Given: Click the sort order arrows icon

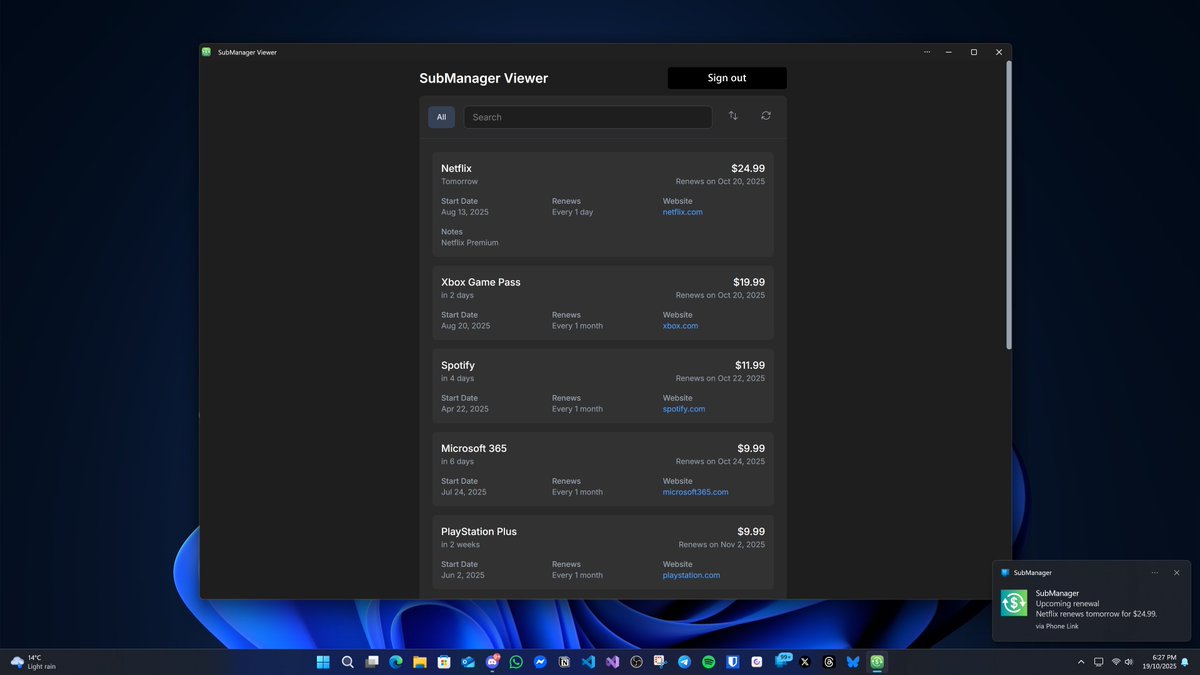Looking at the screenshot, I should (733, 116).
